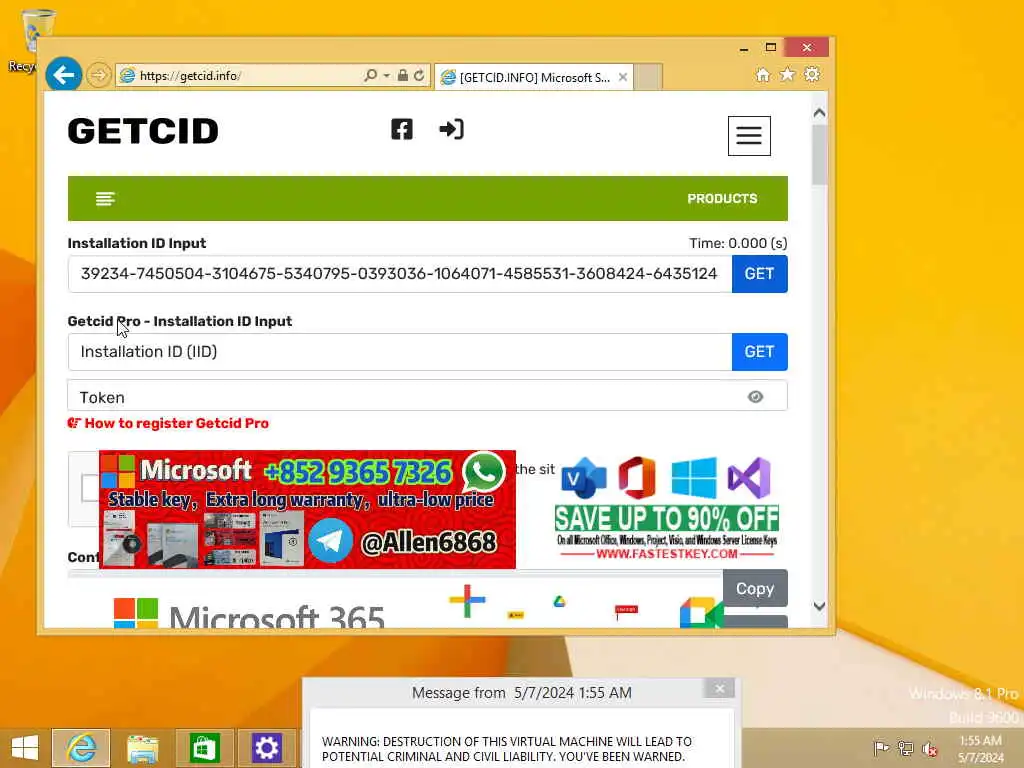The height and width of the screenshot is (768, 1024).
Task: Go back with the browser back arrow
Action: 63,75
